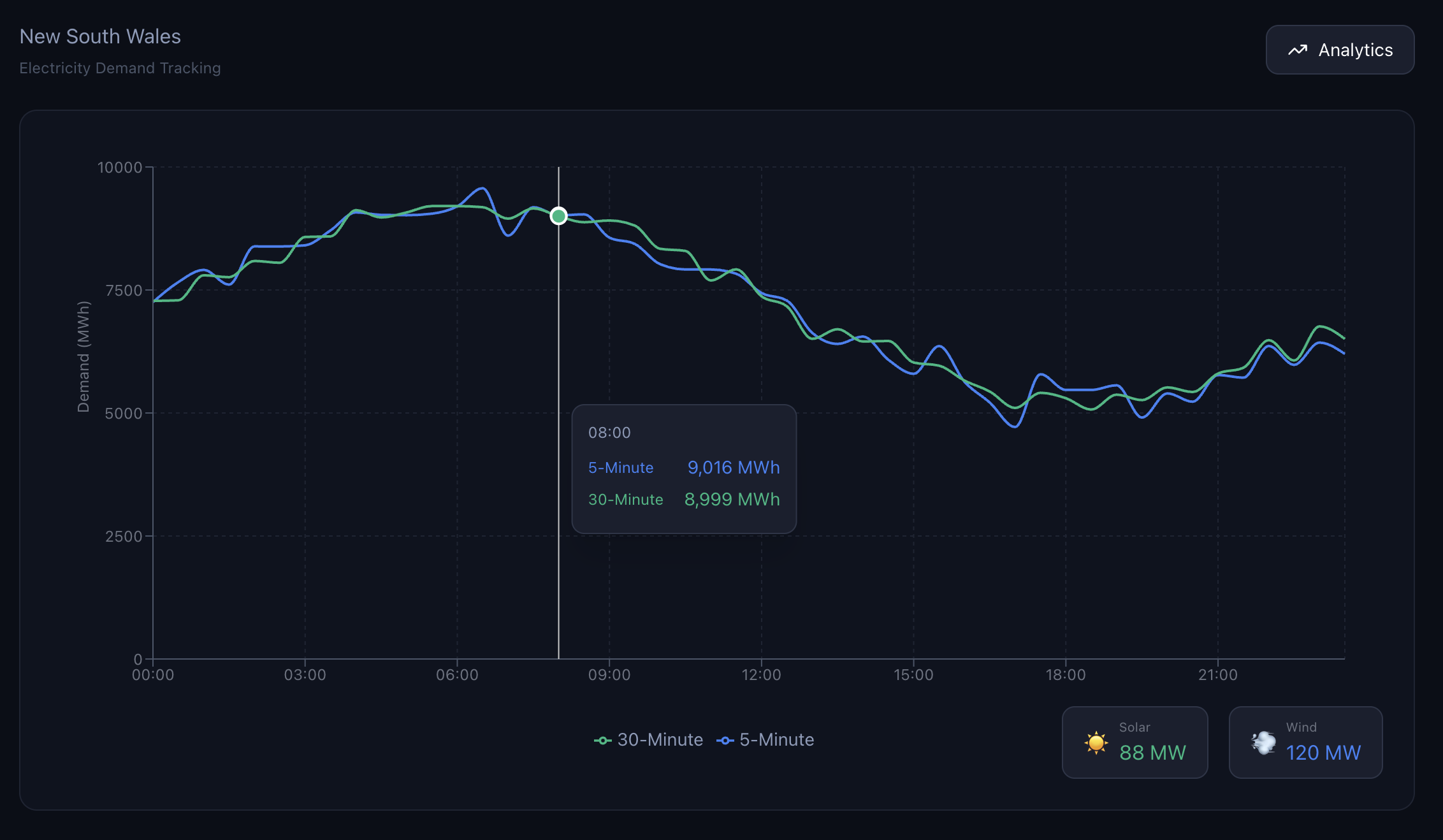Screen dimensions: 1443x840
Task: Click the New South Wales title
Action: [x=100, y=36]
